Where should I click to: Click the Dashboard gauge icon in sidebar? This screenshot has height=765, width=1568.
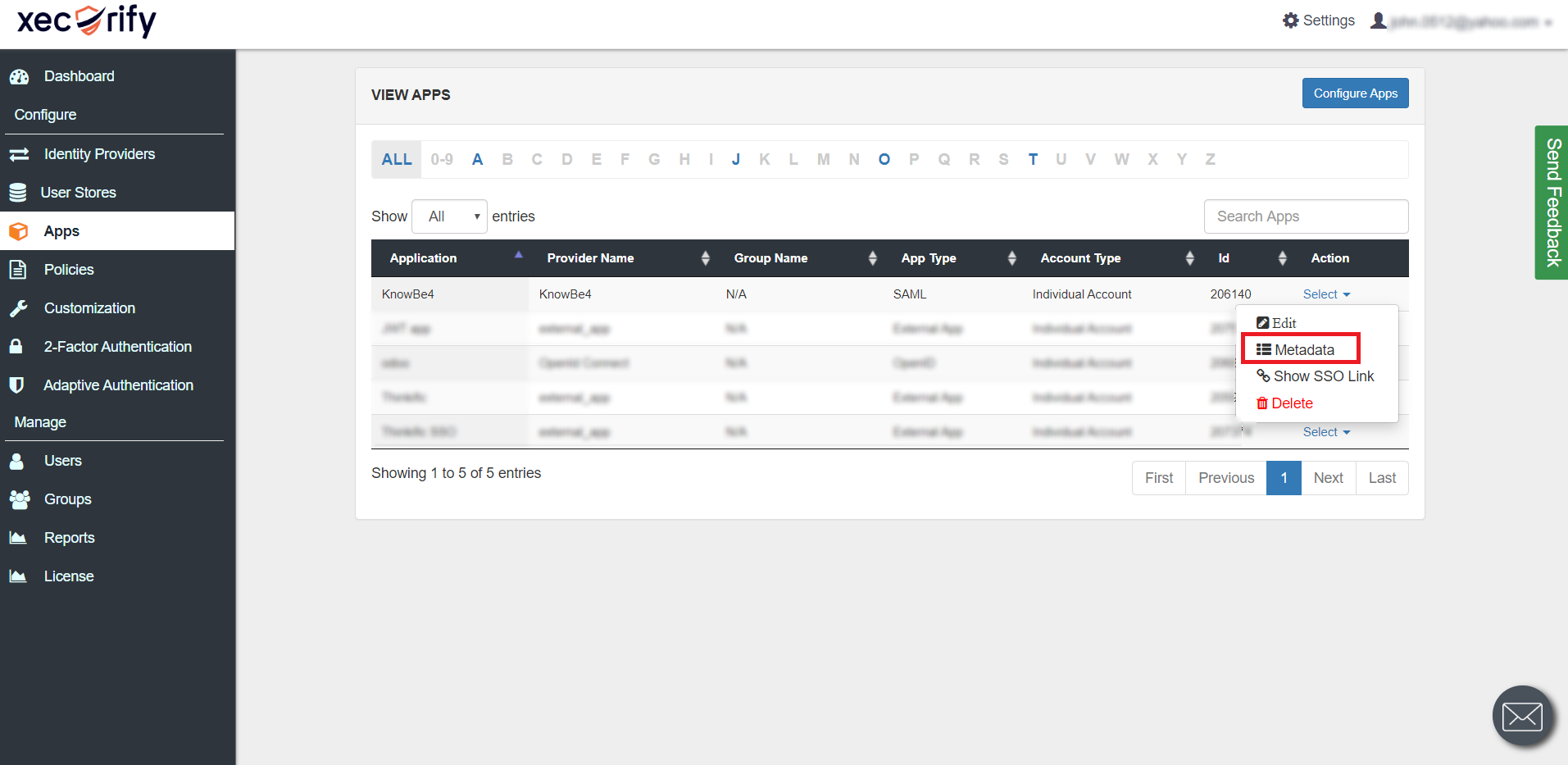(x=20, y=77)
